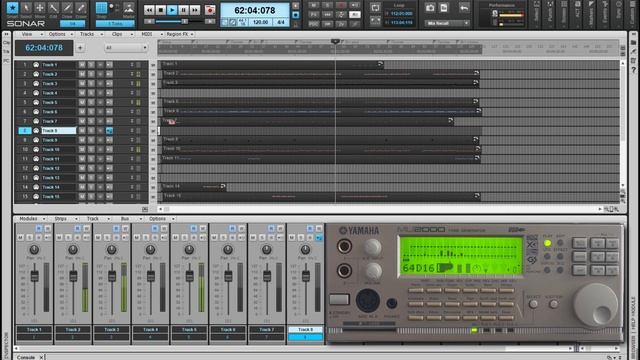Activate the Move tool
Viewport: 640px width, 360px height.
[x=40, y=7]
